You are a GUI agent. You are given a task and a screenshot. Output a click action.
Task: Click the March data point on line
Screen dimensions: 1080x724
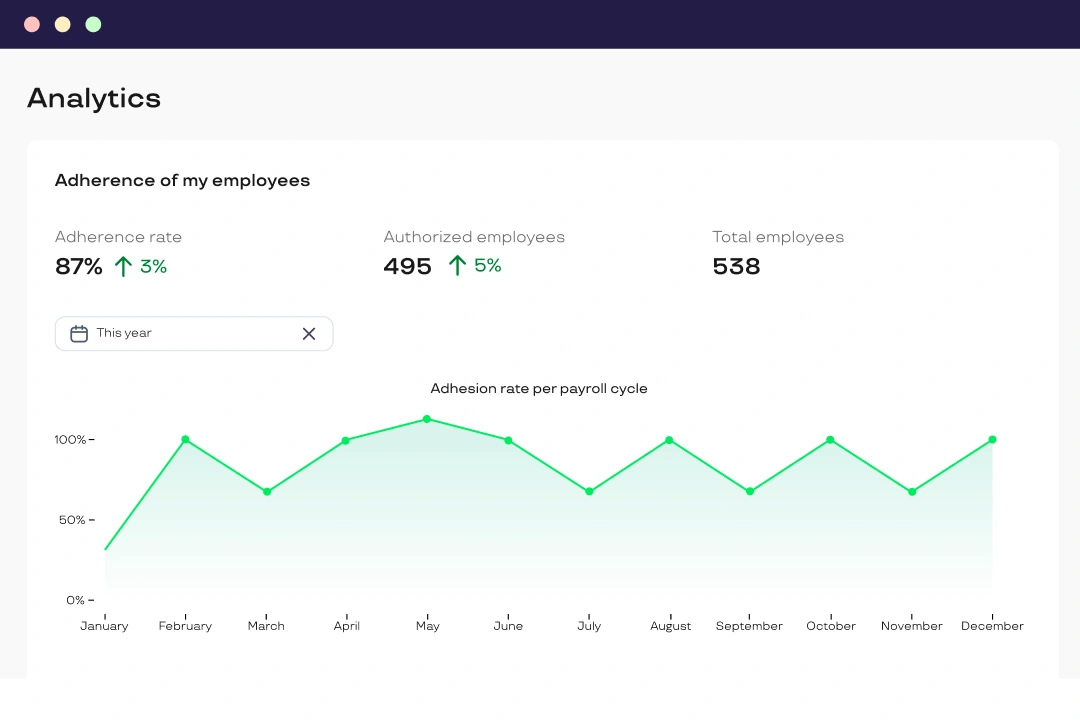(x=267, y=492)
